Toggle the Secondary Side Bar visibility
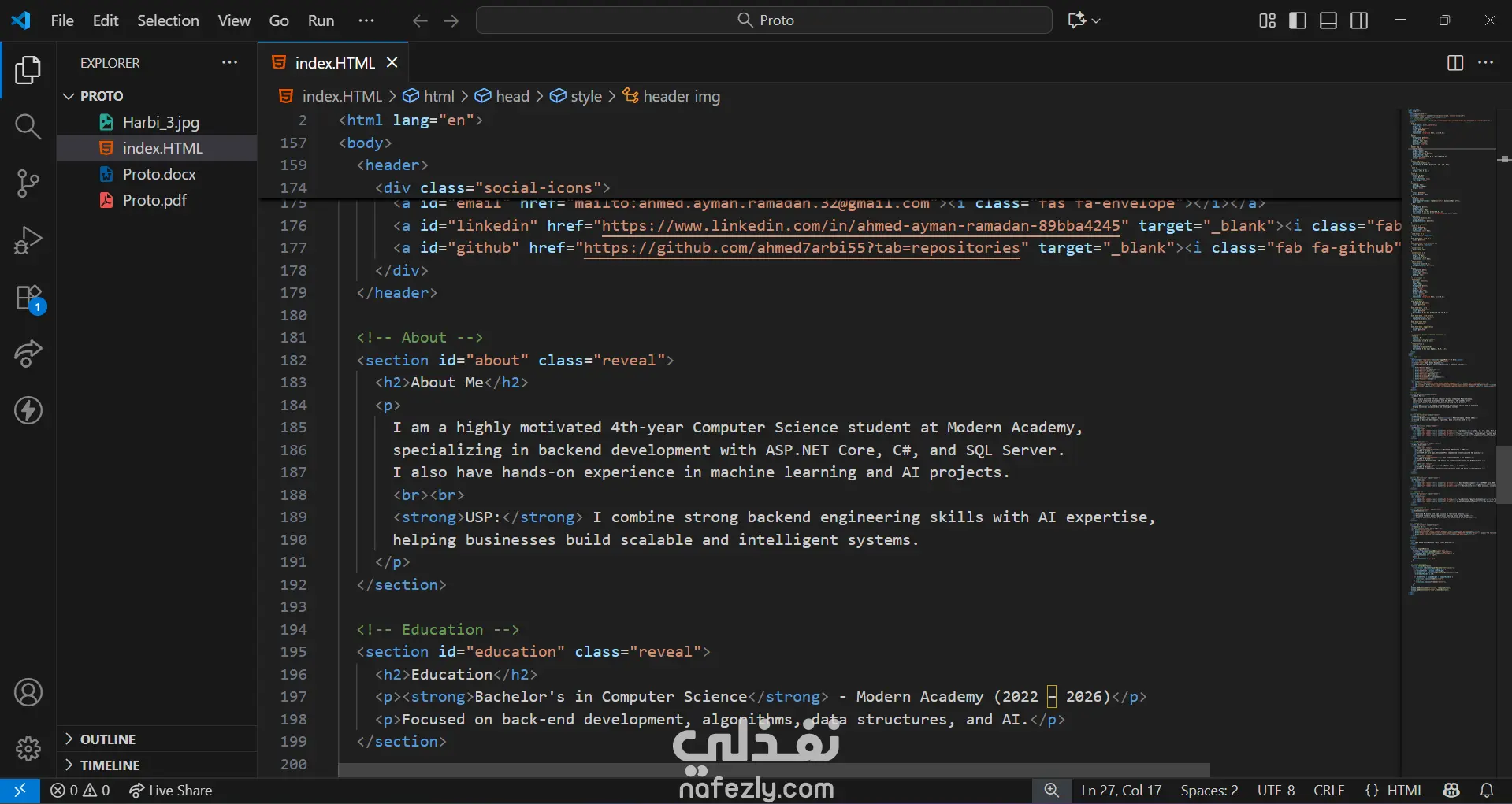Screen dimensions: 1512x804 pyautogui.click(x=1359, y=20)
